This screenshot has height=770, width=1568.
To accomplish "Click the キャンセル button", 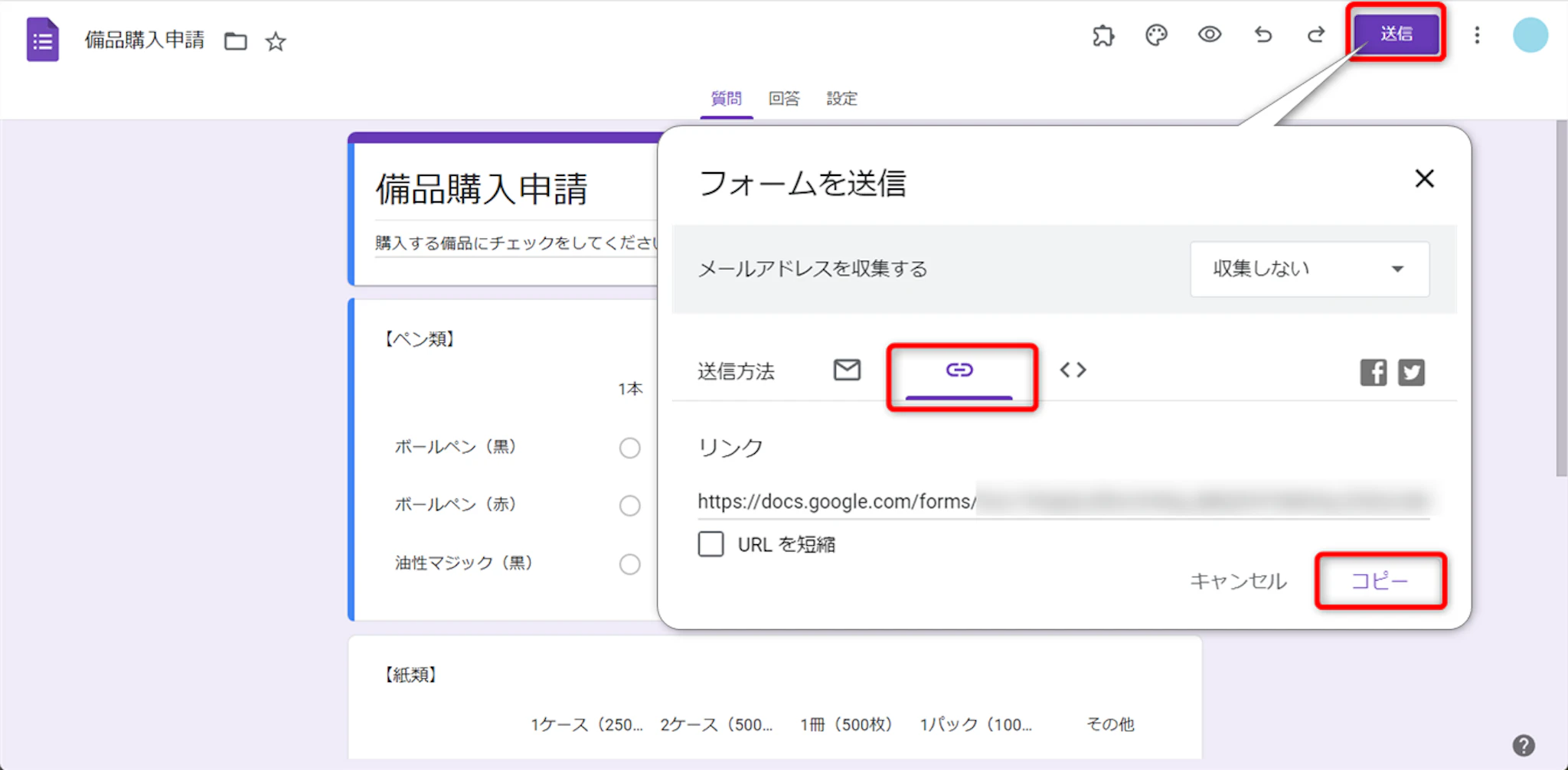I will 1238,582.
